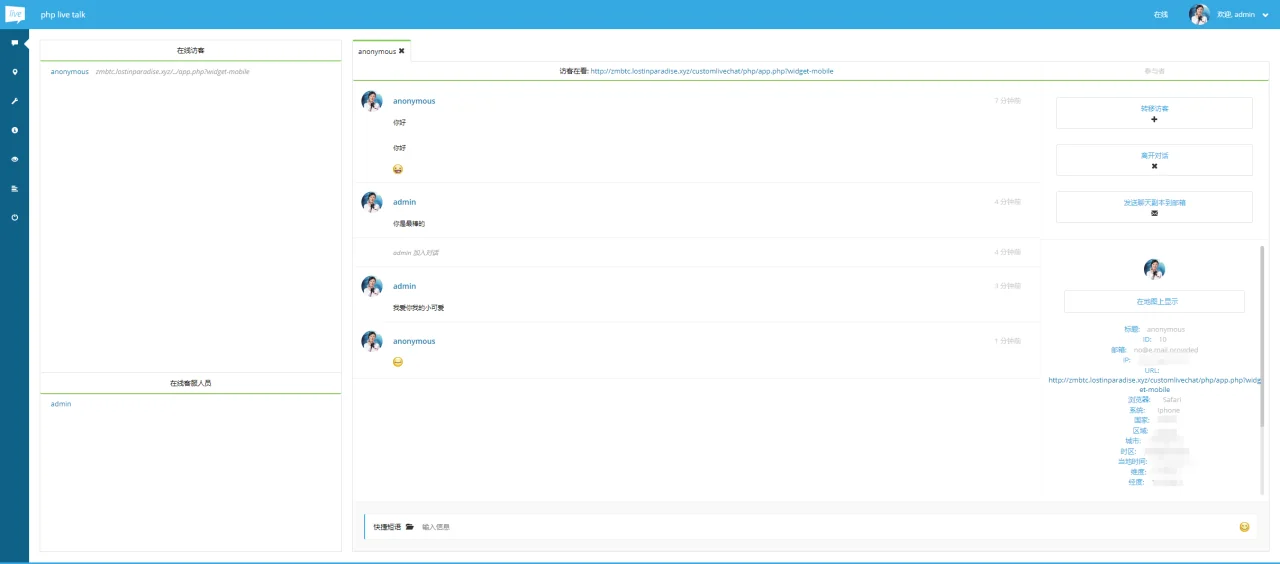Click the power logout sidebar icon
The image size is (1280, 564).
point(15,217)
